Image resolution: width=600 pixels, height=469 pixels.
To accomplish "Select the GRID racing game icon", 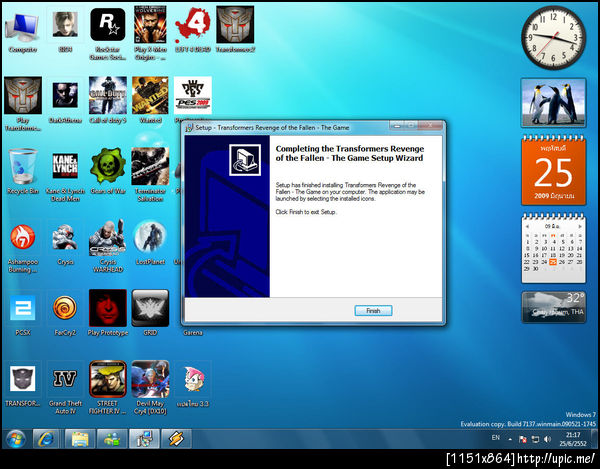I will click(x=150, y=313).
